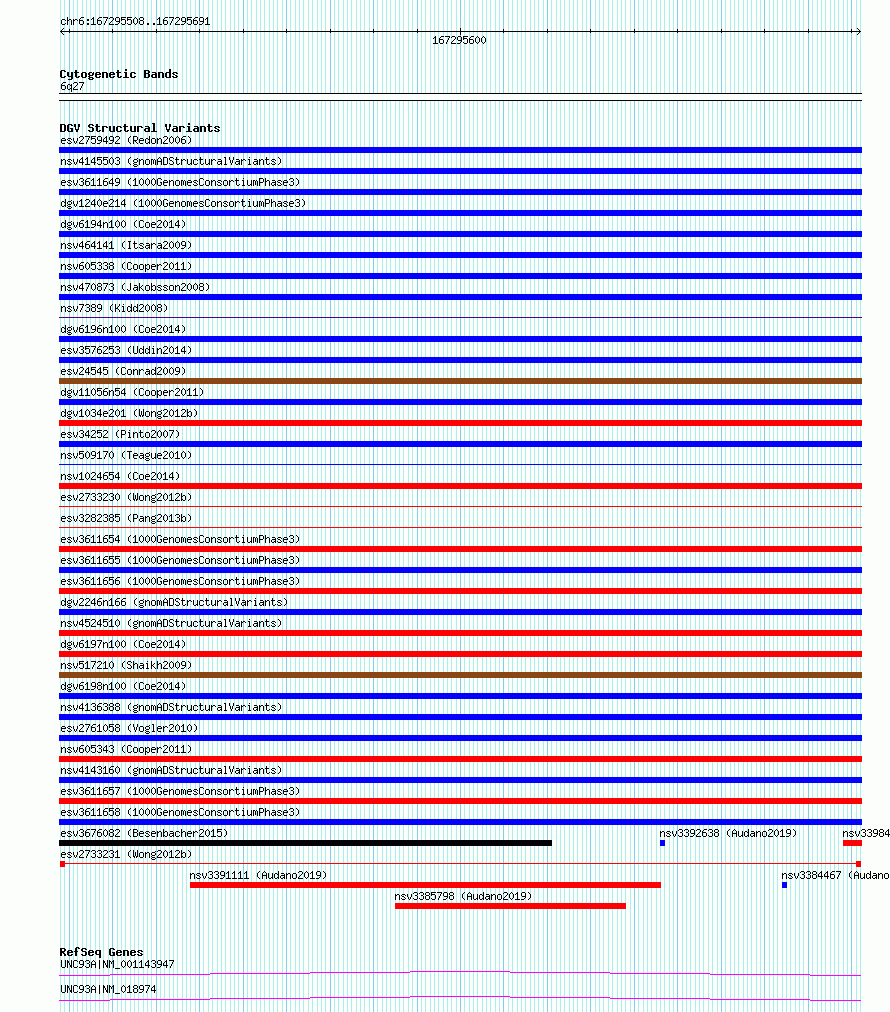Select the nsv4145503 (gnomADStructuralVariants) label
This screenshot has height=1012, width=890.
point(171,161)
